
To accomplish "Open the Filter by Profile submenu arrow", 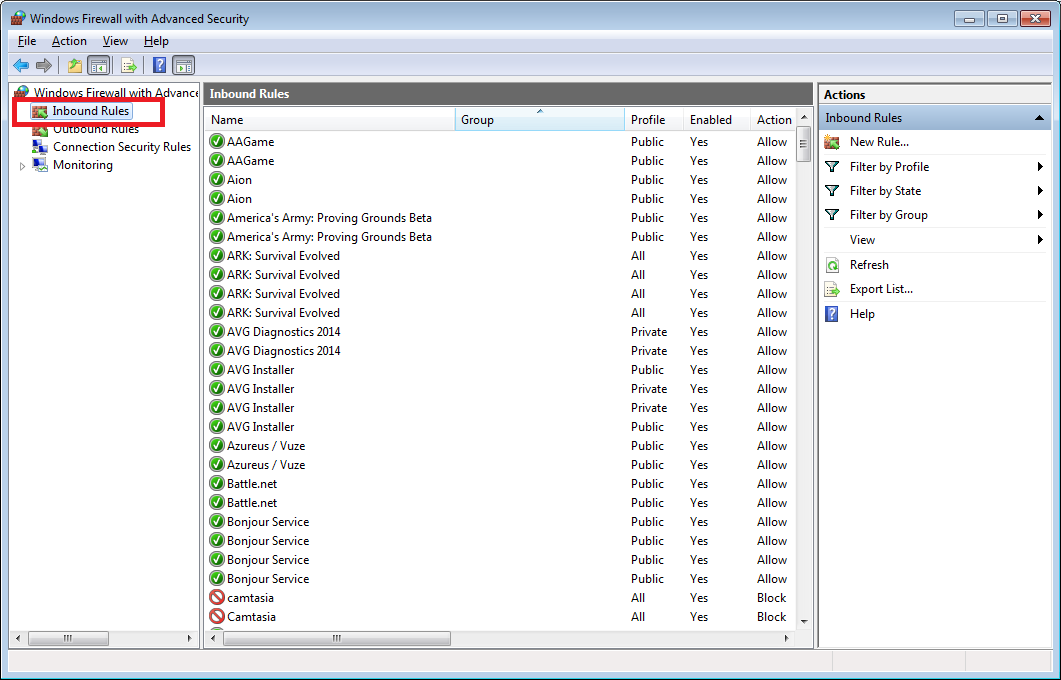I will pos(1040,166).
